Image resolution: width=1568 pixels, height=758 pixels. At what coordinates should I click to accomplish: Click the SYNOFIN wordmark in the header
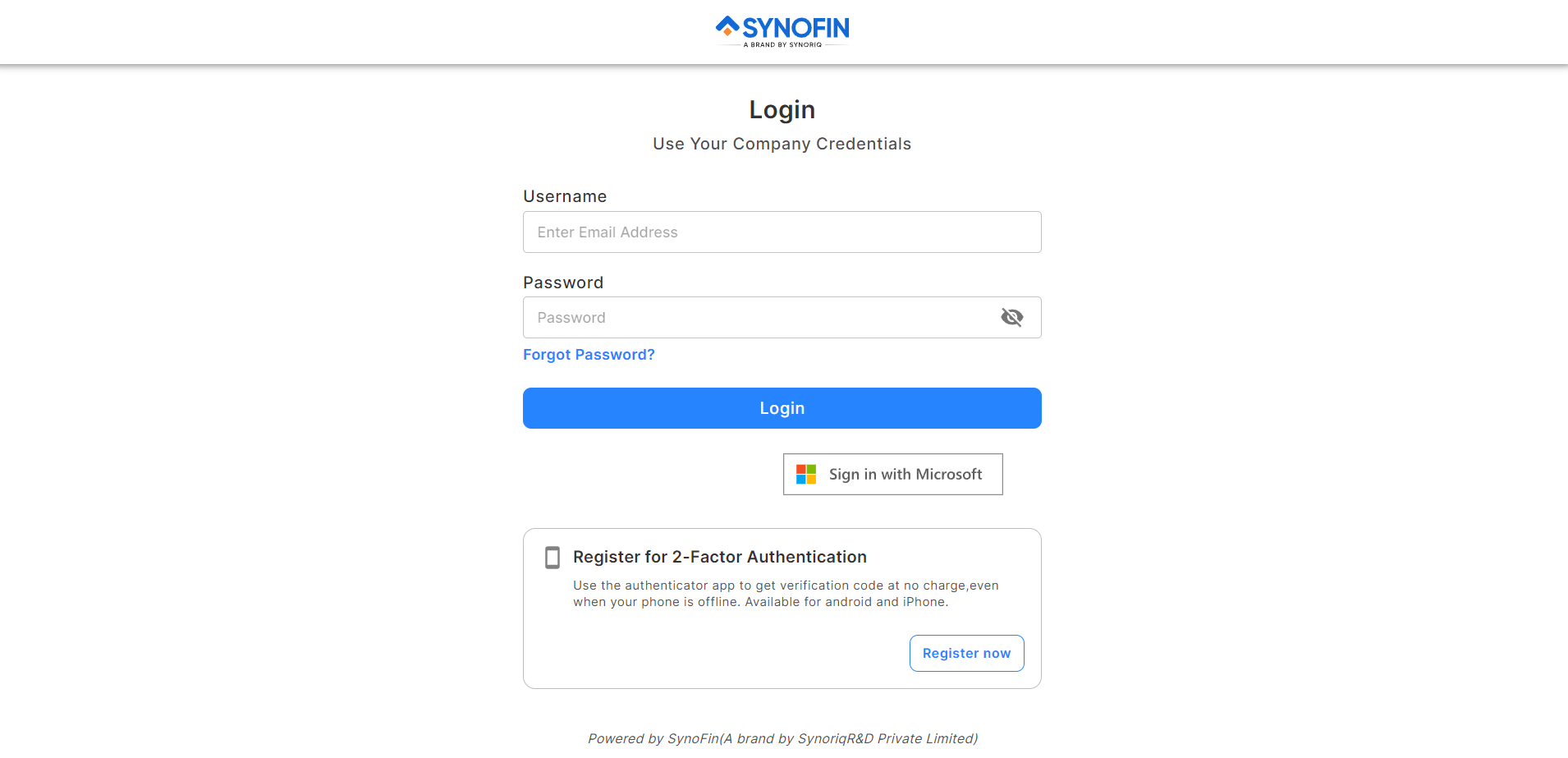pos(795,28)
